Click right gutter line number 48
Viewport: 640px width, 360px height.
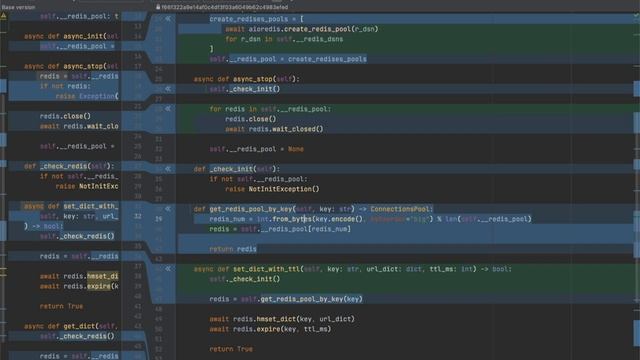[158, 309]
